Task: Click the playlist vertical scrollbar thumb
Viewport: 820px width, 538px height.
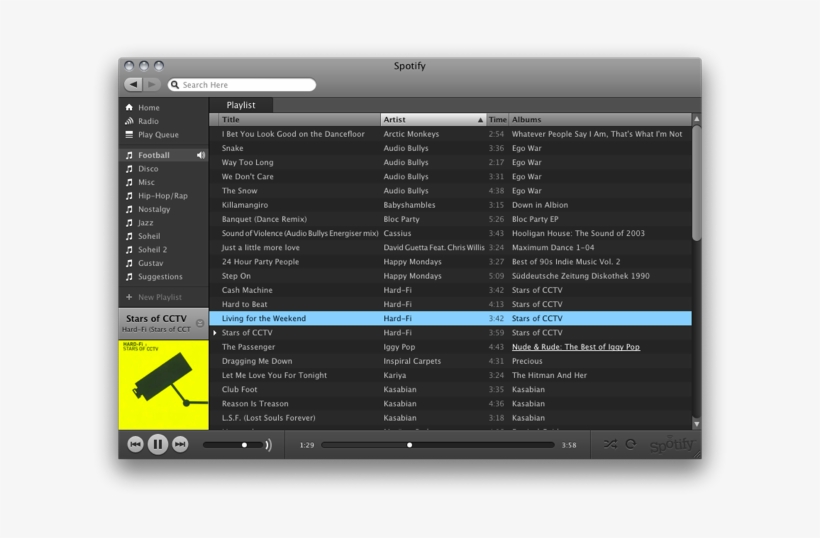Action: pyautogui.click(x=696, y=182)
